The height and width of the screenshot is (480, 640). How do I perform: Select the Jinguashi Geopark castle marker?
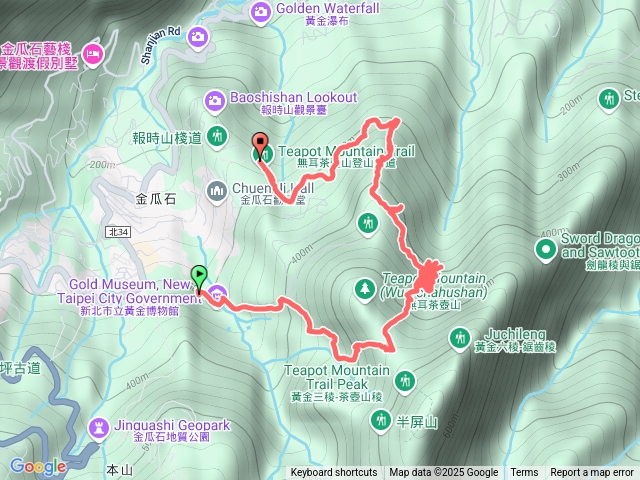pyautogui.click(x=99, y=429)
